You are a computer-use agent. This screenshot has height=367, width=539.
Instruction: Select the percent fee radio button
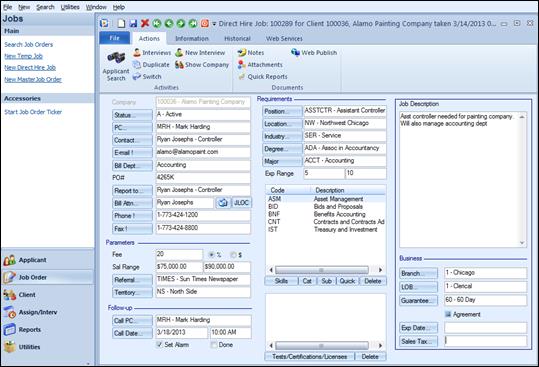pos(211,255)
